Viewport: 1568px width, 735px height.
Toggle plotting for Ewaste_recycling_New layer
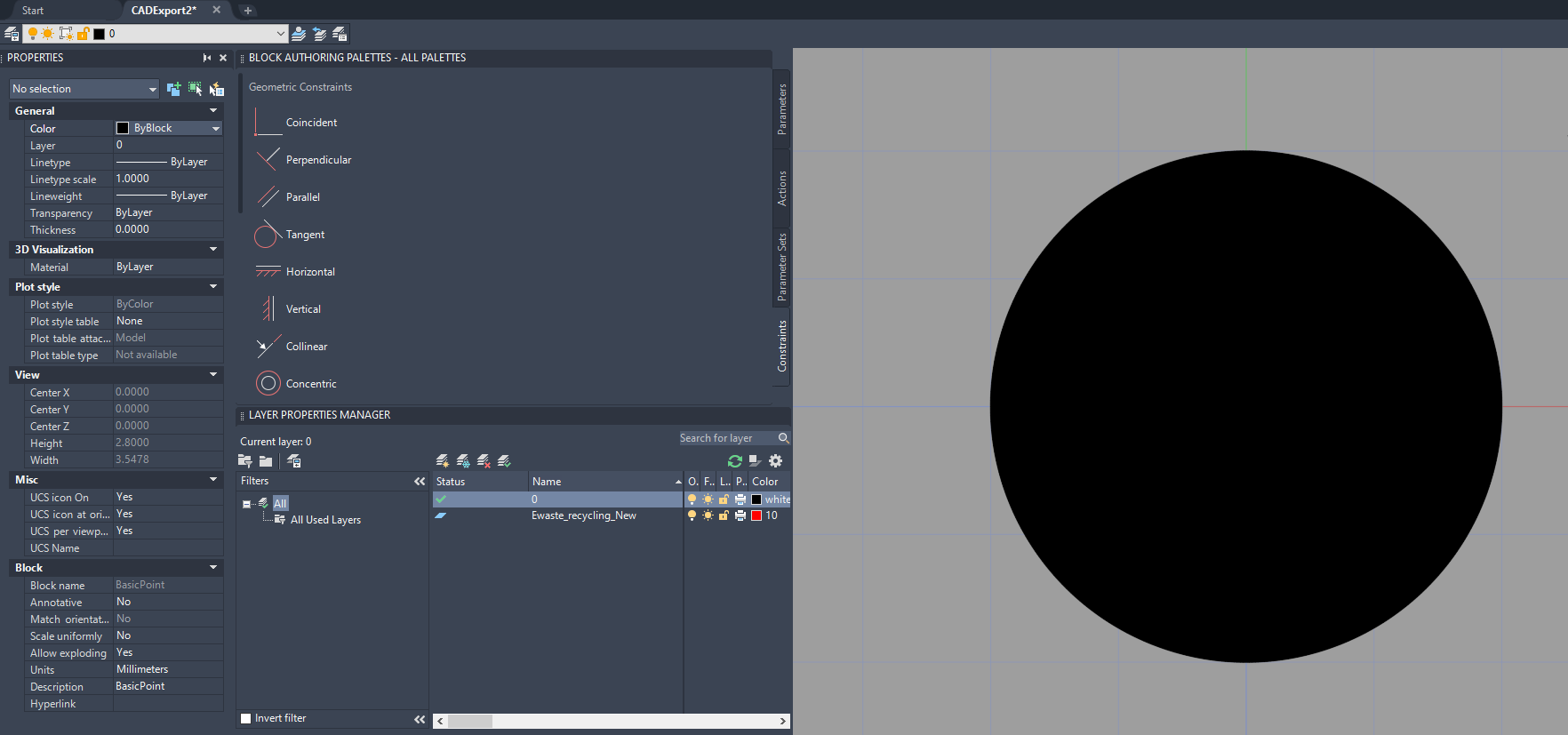point(740,515)
